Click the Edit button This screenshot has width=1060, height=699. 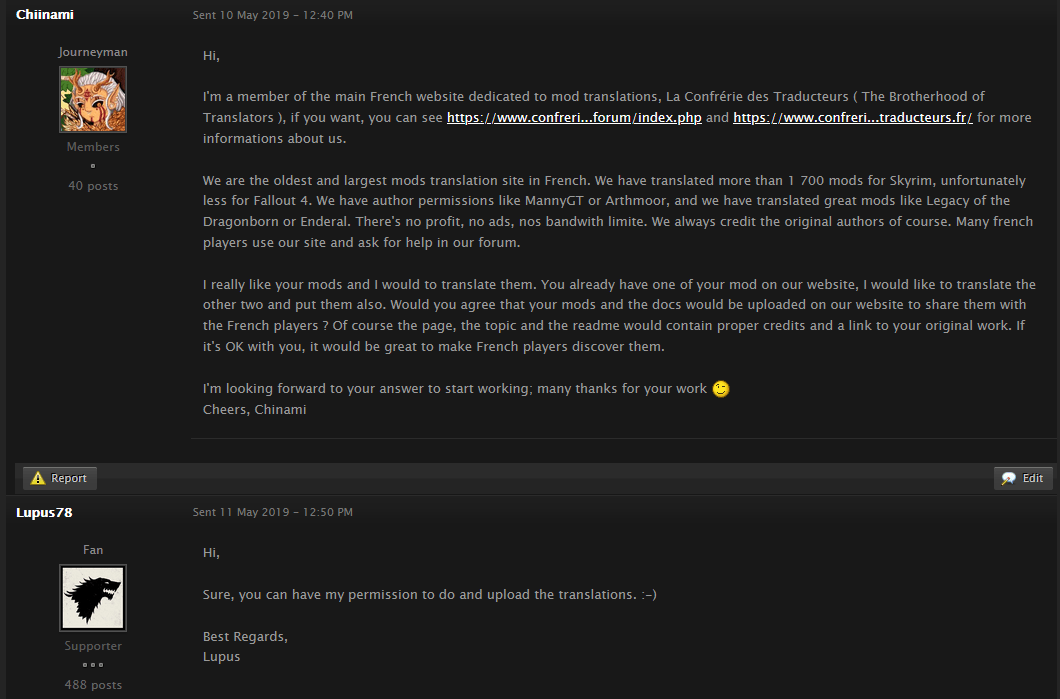(1023, 478)
